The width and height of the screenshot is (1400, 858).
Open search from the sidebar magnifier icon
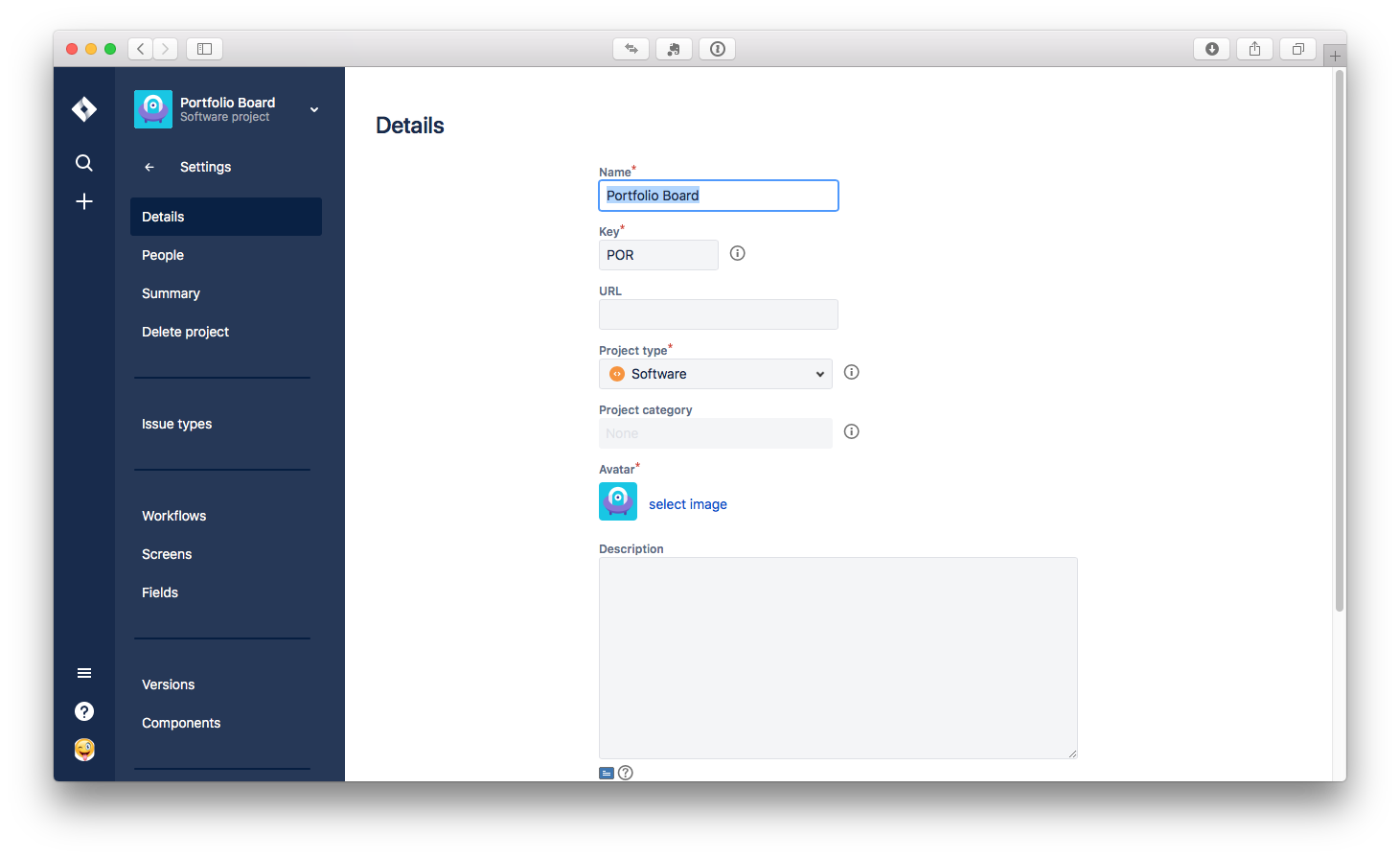[84, 163]
